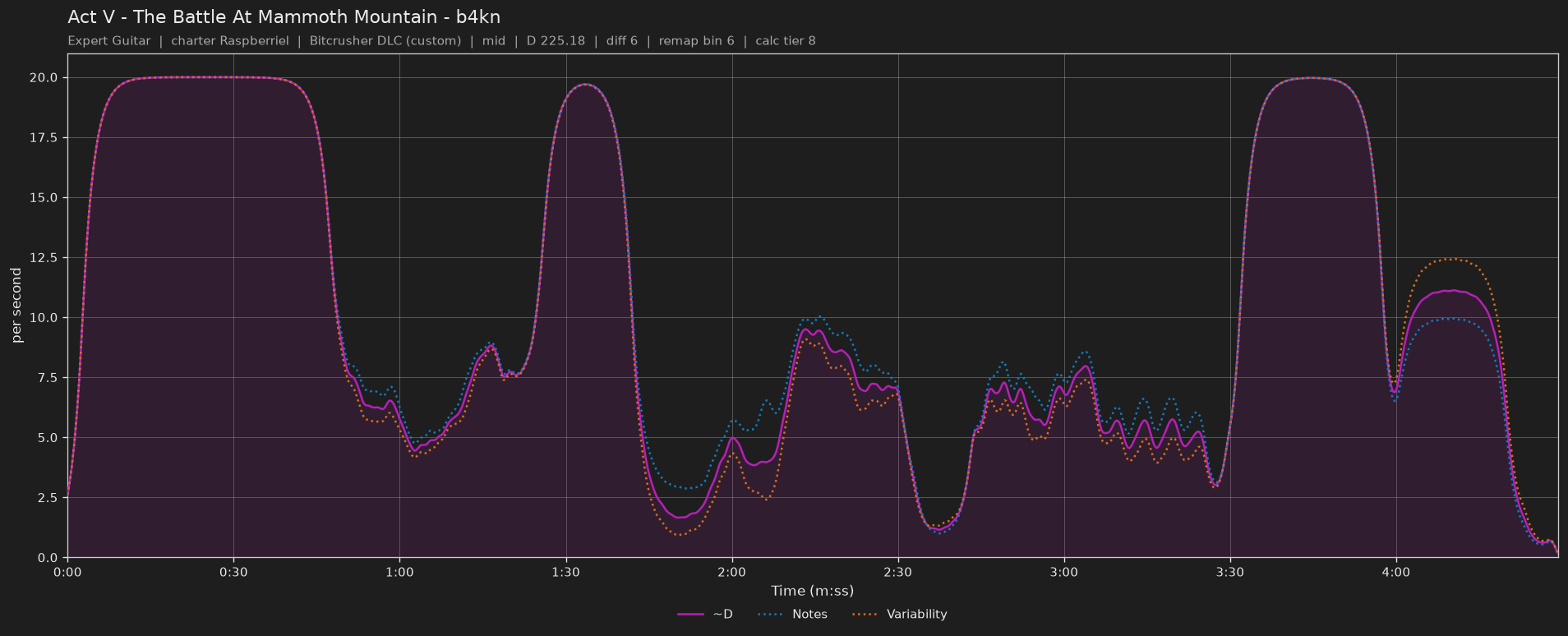Click the "Time (m:ss)" x-axis label
This screenshot has height=636, width=1568.
click(x=812, y=591)
